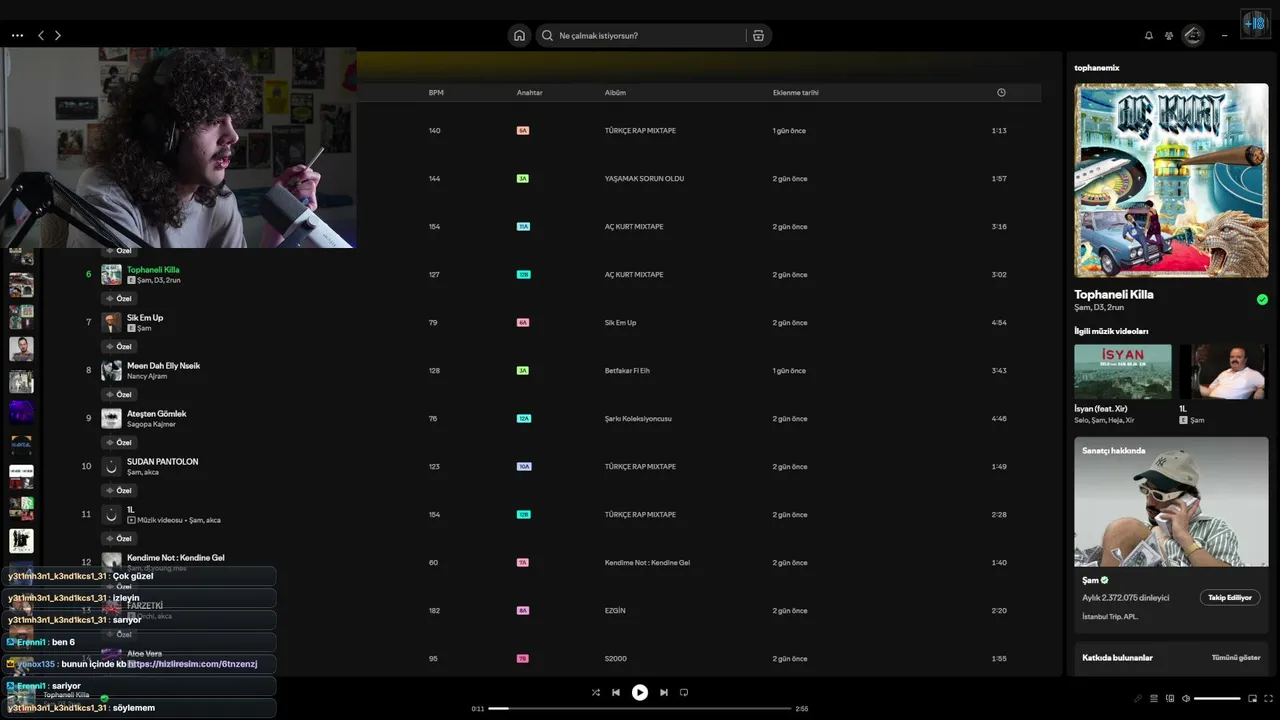Screen dimensions: 1280x720
Task: Select the Sik Em Up track title
Action: pyautogui.click(x=145, y=317)
